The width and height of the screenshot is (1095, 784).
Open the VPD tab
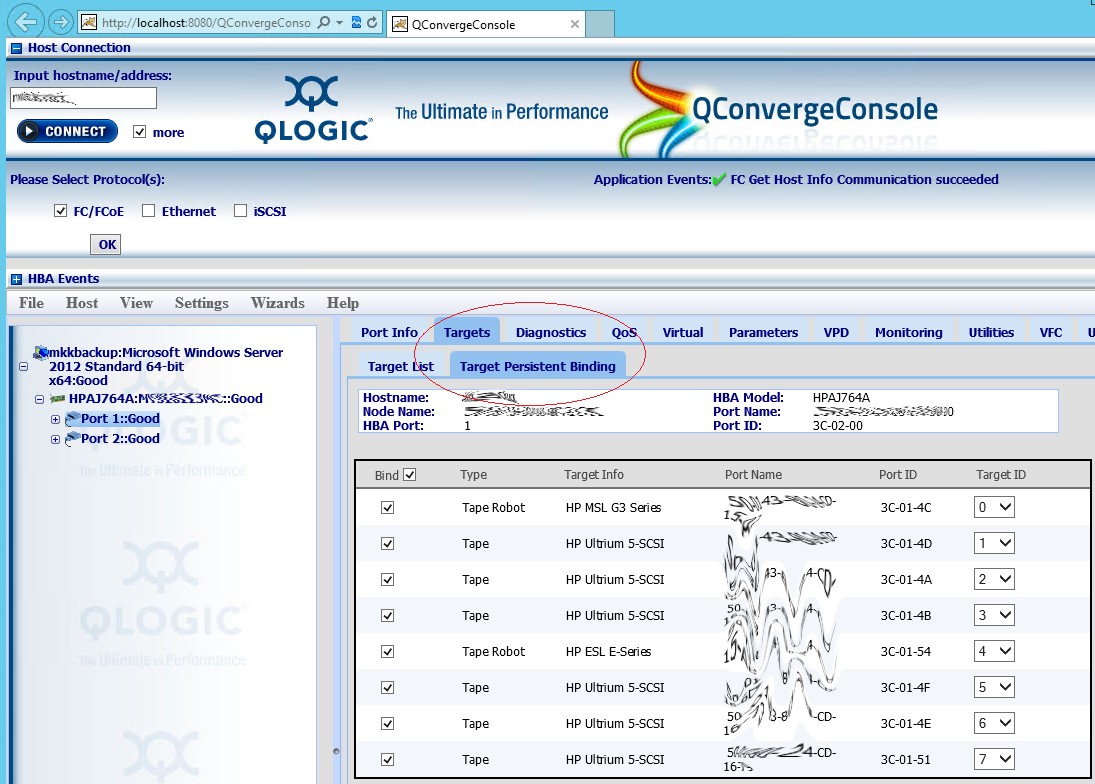coord(836,332)
